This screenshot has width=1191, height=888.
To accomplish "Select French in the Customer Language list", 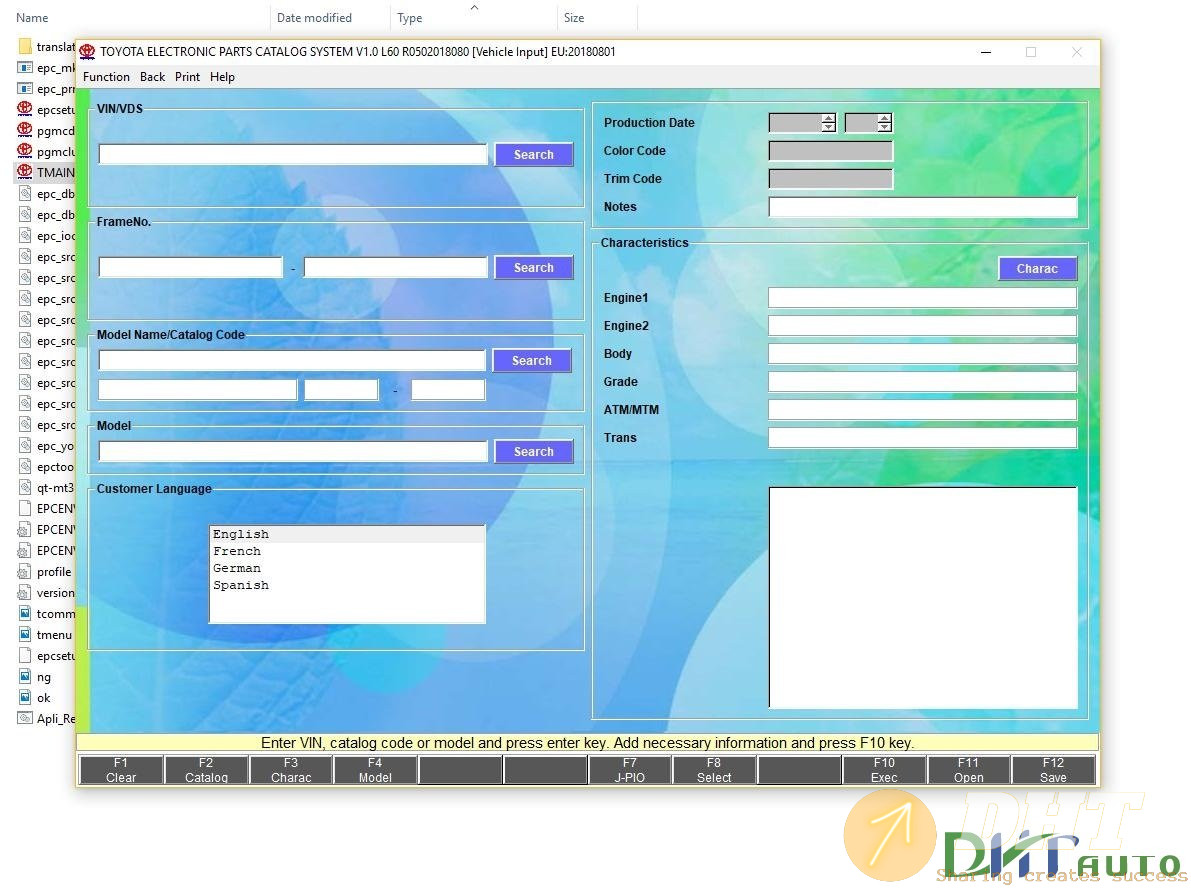I will coord(347,551).
